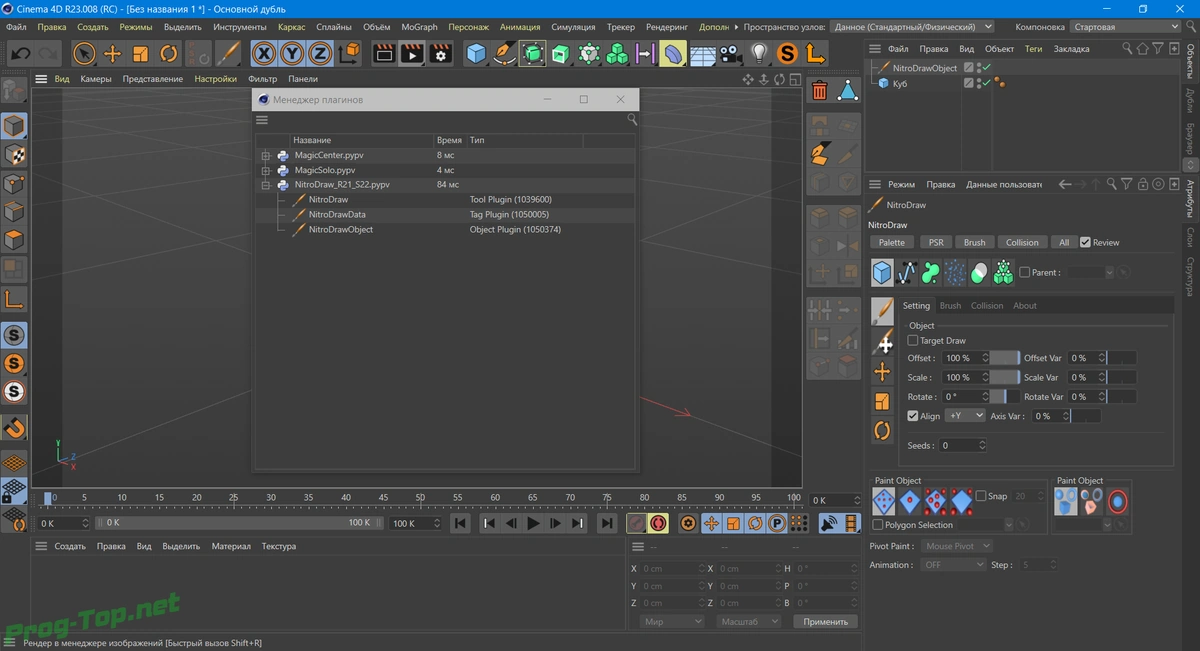Viewport: 1200px width, 651px height.
Task: Toggle the Y axis lock
Action: (292, 54)
